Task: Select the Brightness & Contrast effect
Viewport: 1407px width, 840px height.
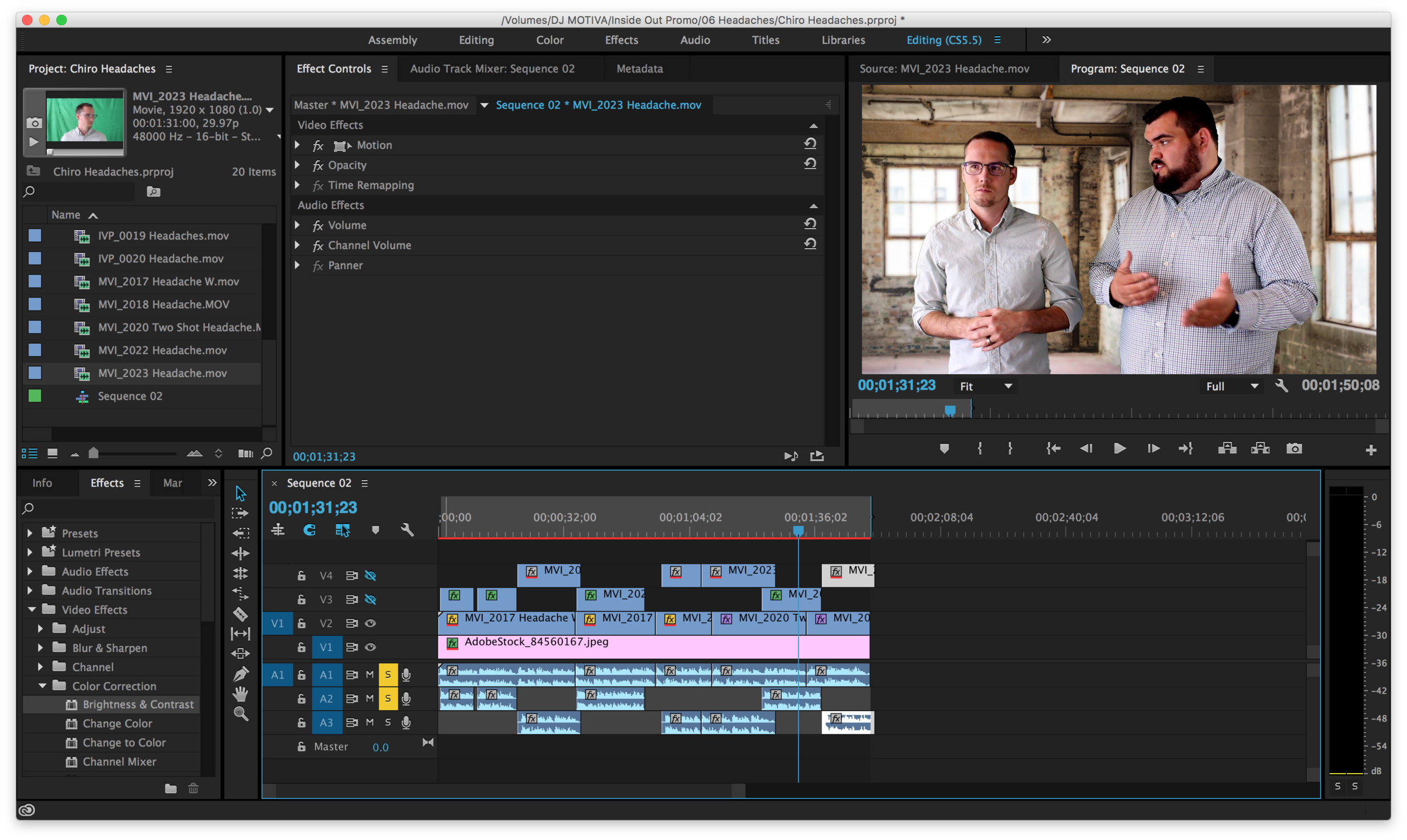Action: [138, 705]
